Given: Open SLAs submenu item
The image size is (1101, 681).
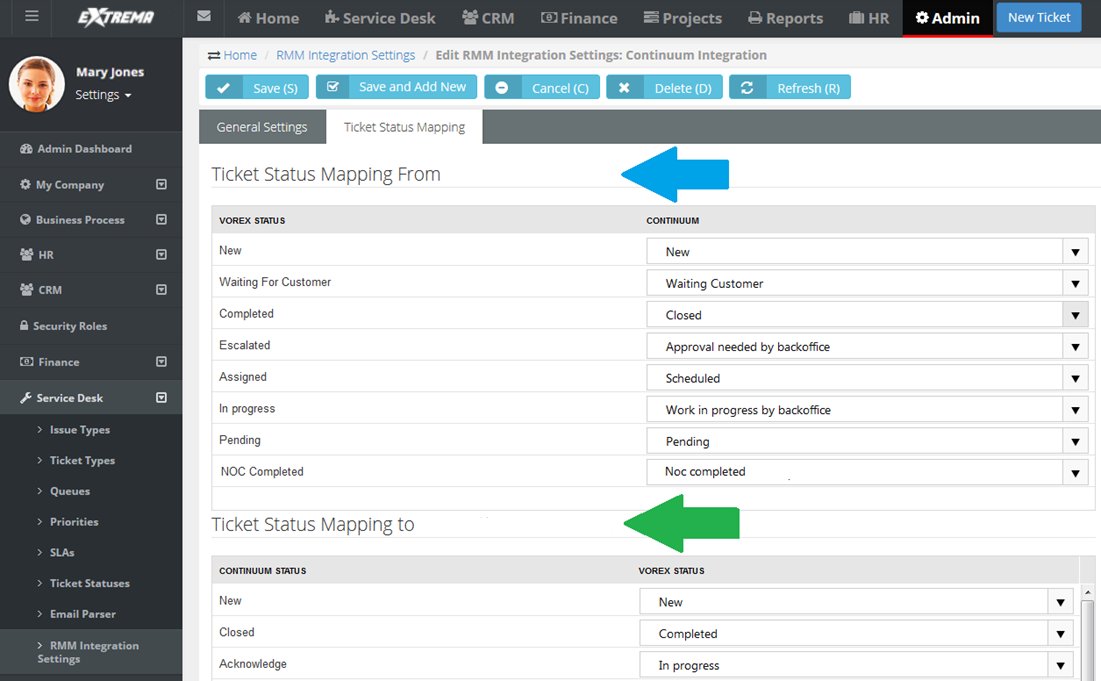Looking at the screenshot, I should click(62, 553).
